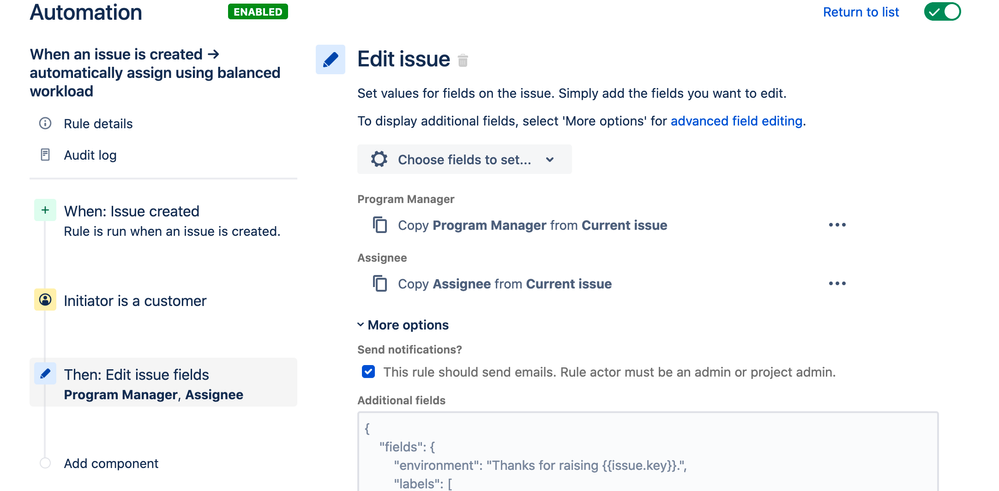Click the yellow user condition icon

pyautogui.click(x=45, y=300)
